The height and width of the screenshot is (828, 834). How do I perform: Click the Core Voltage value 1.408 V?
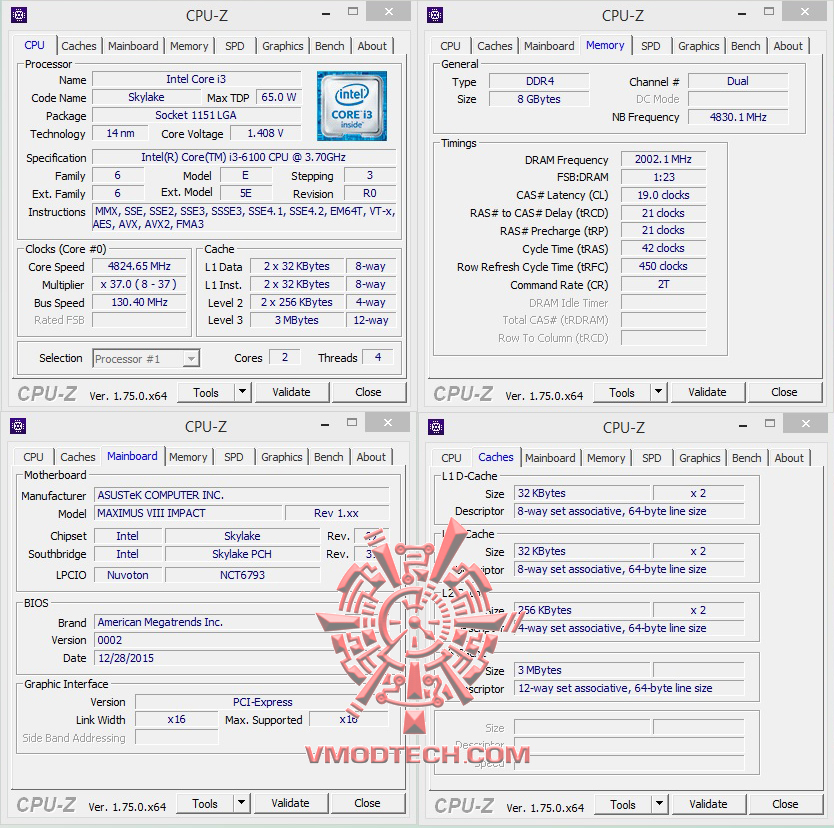click(265, 133)
